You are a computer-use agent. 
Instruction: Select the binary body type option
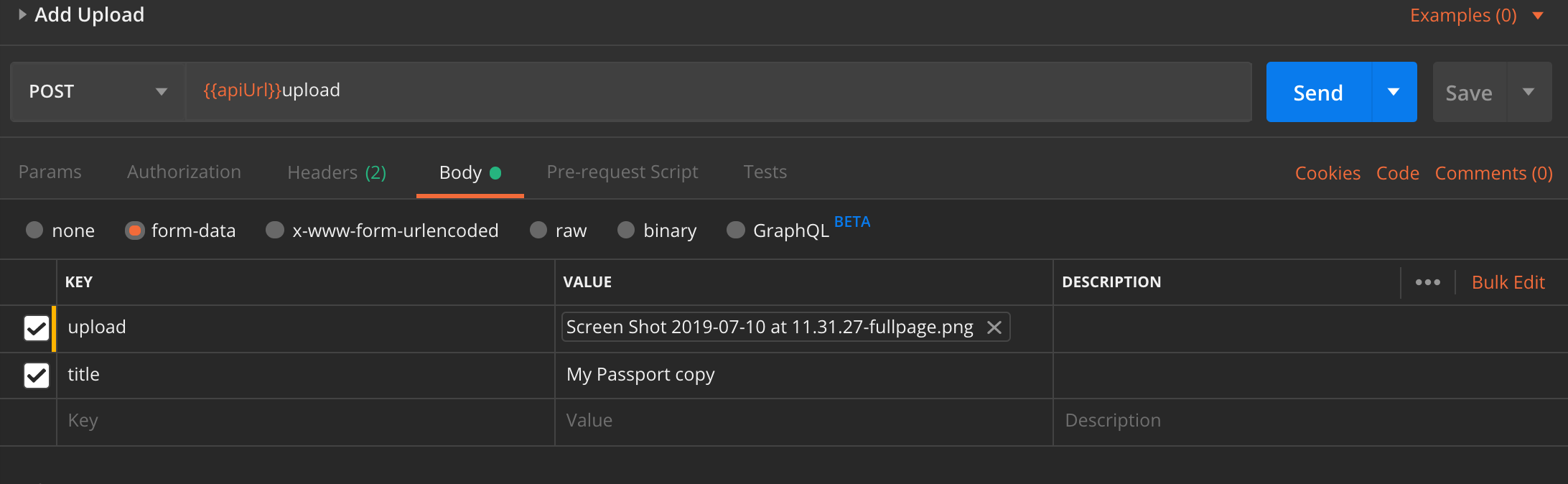(x=626, y=230)
